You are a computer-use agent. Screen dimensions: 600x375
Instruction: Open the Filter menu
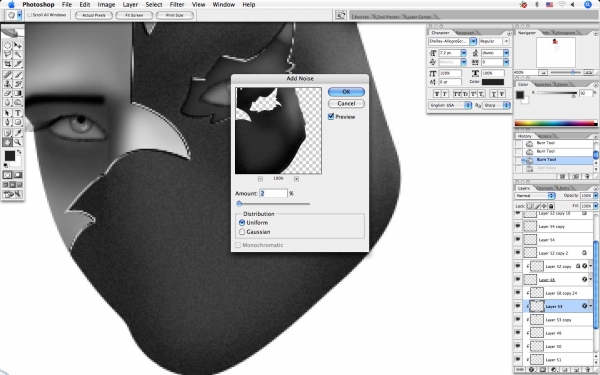pyautogui.click(x=177, y=5)
